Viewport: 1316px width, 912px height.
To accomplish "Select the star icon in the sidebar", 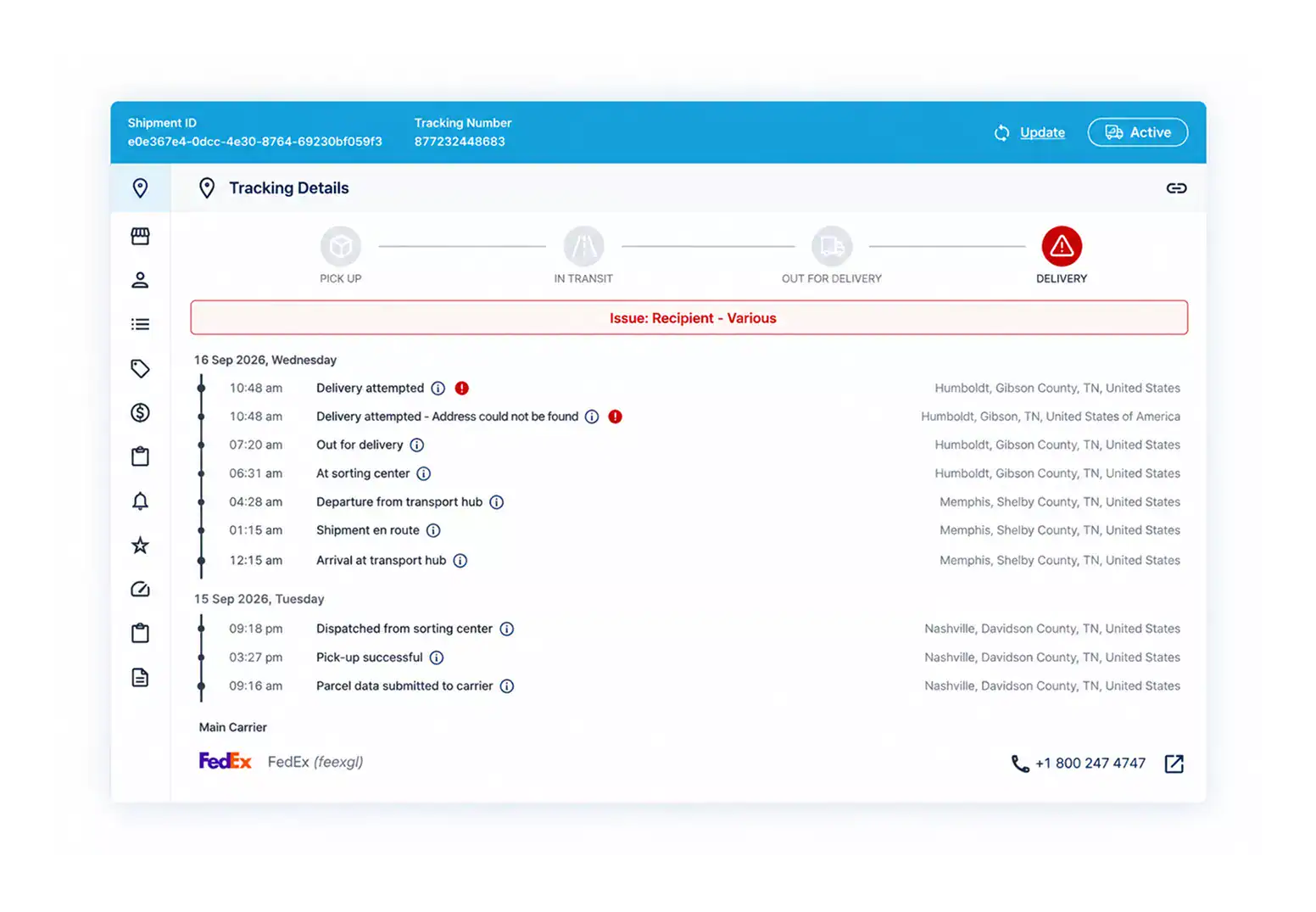I will click(140, 545).
